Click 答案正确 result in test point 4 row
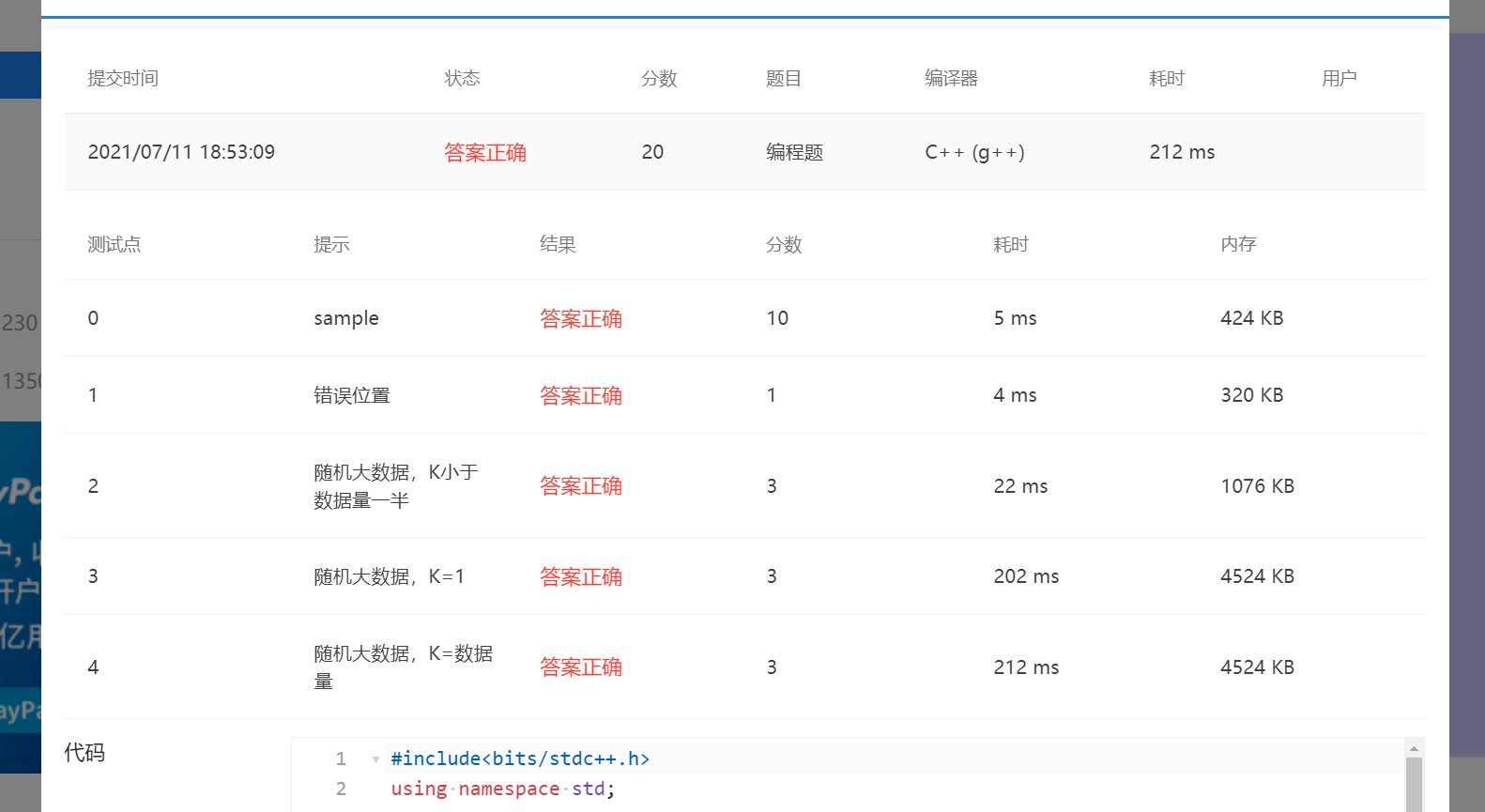This screenshot has width=1485, height=812. [x=581, y=666]
